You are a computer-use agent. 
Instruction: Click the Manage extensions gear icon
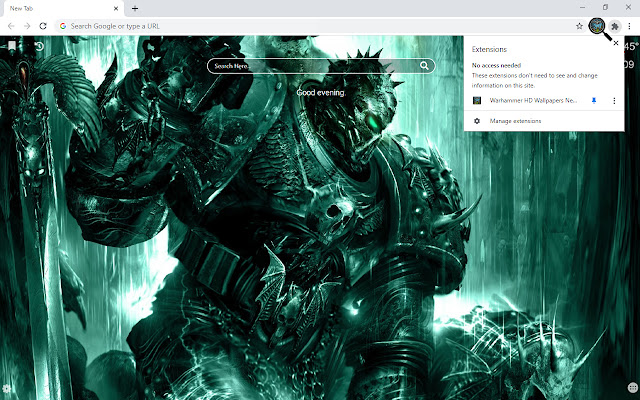point(477,121)
